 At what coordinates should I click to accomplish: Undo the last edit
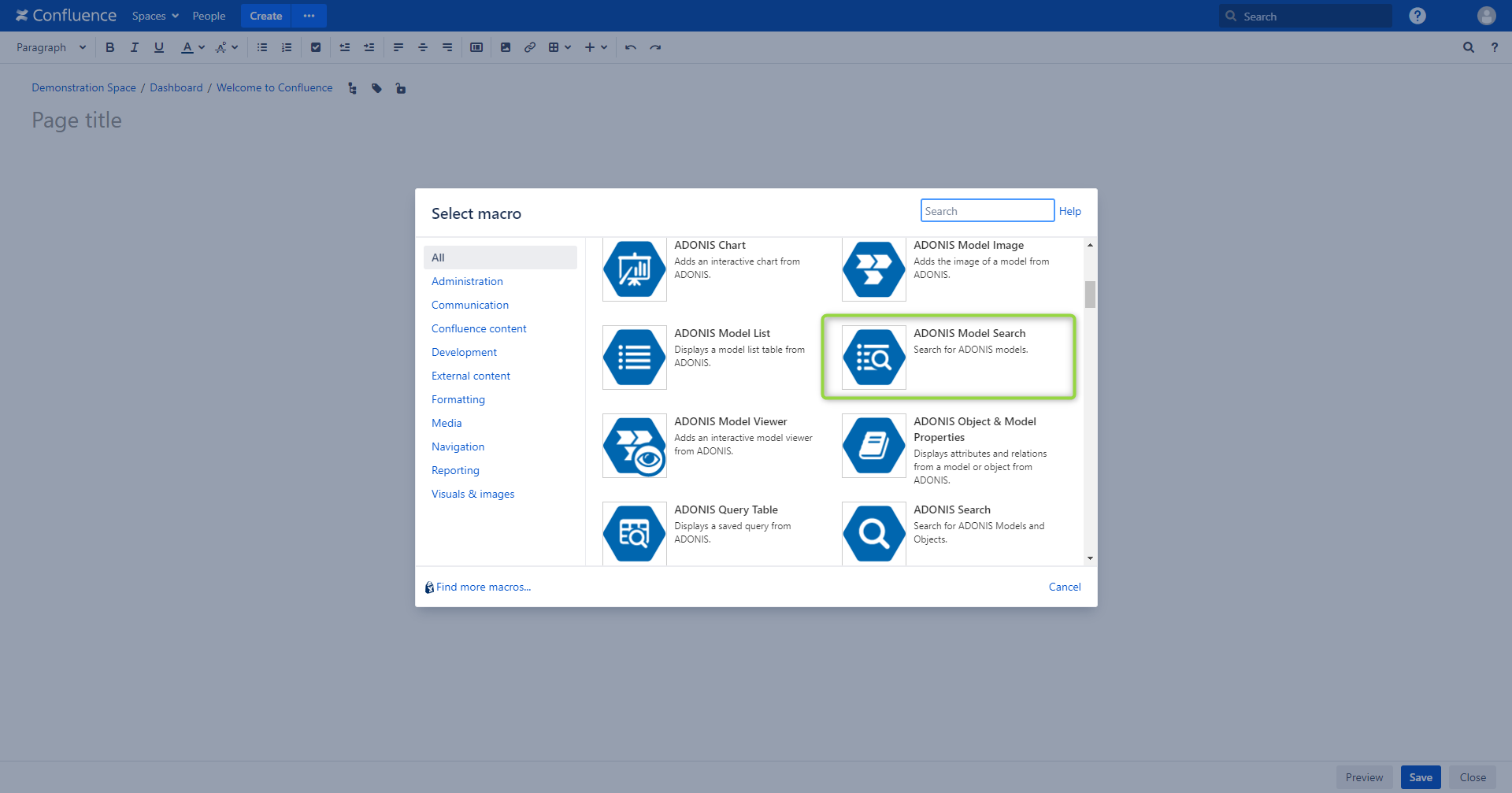(x=631, y=47)
